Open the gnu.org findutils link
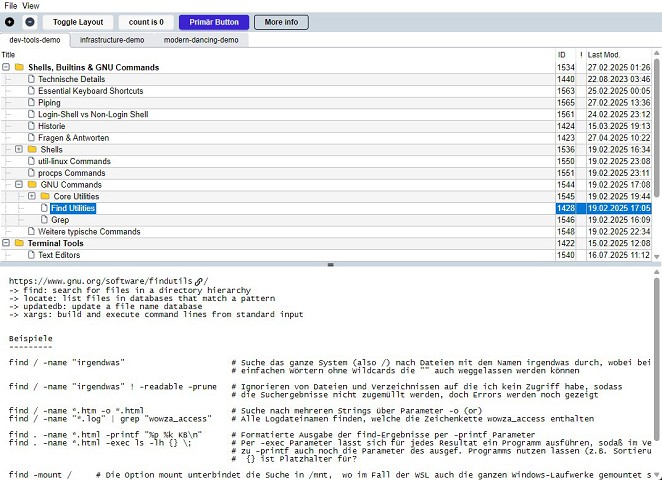The height and width of the screenshot is (480, 662). 100,281
